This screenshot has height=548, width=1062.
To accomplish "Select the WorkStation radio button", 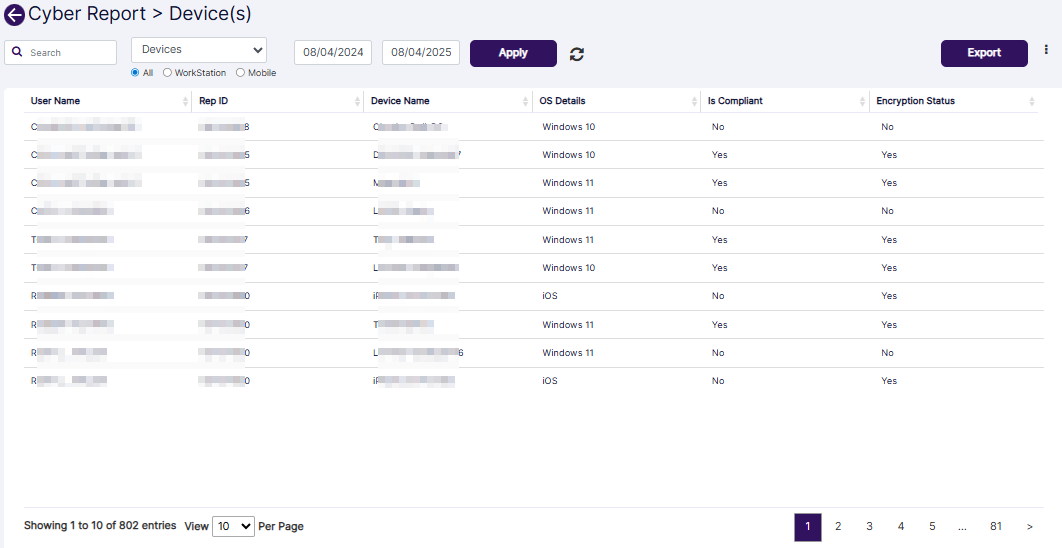I will click(168, 73).
